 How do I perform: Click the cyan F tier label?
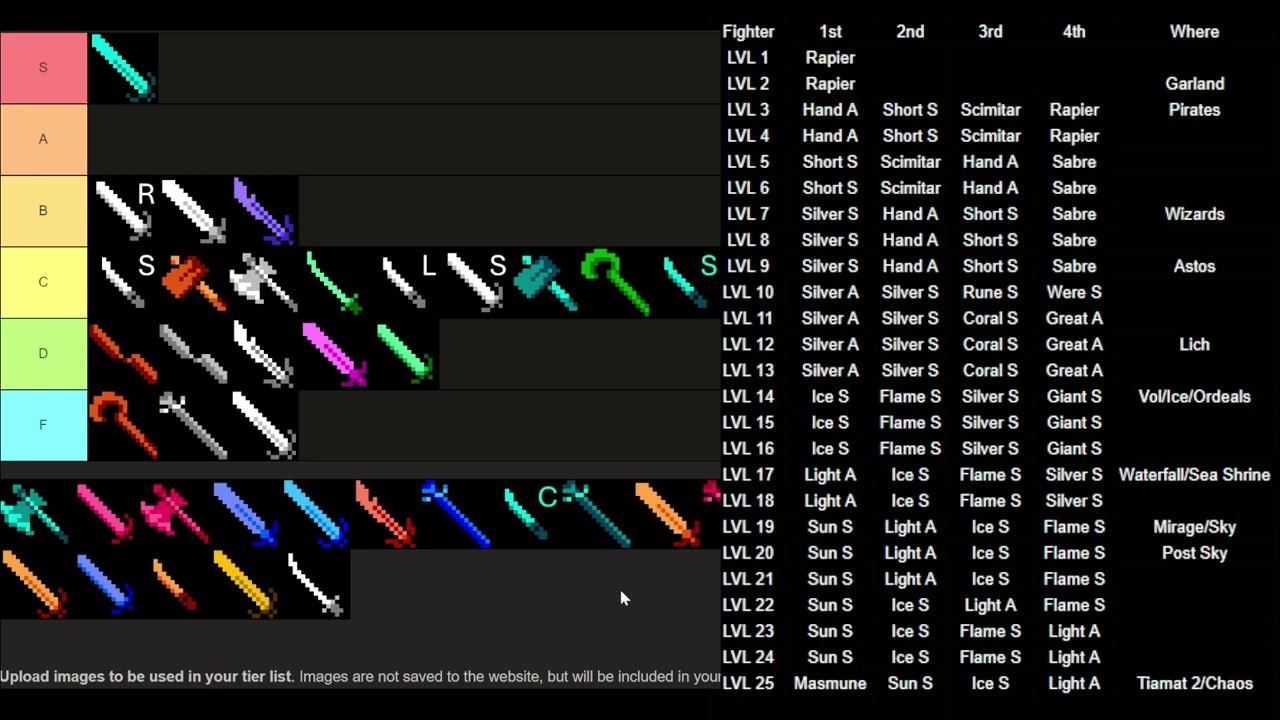click(x=43, y=425)
